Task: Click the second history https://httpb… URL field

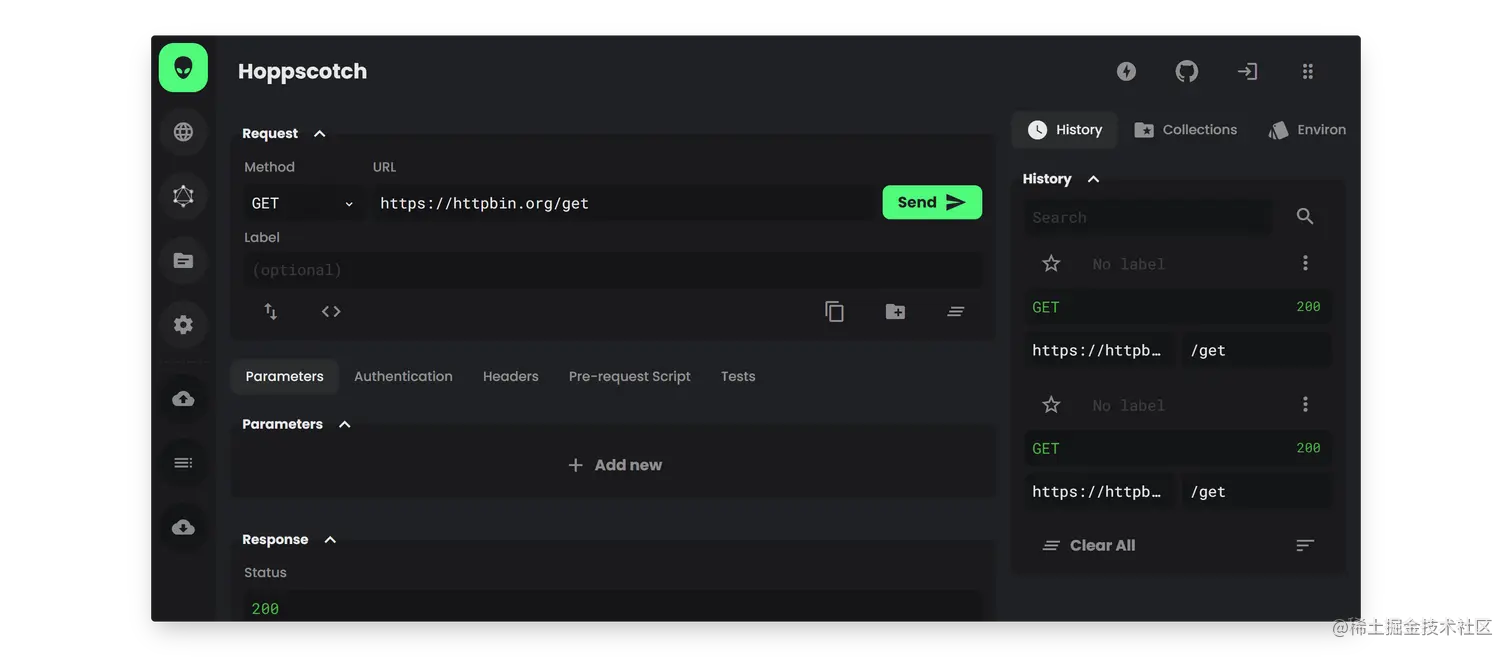Action: [1100, 491]
